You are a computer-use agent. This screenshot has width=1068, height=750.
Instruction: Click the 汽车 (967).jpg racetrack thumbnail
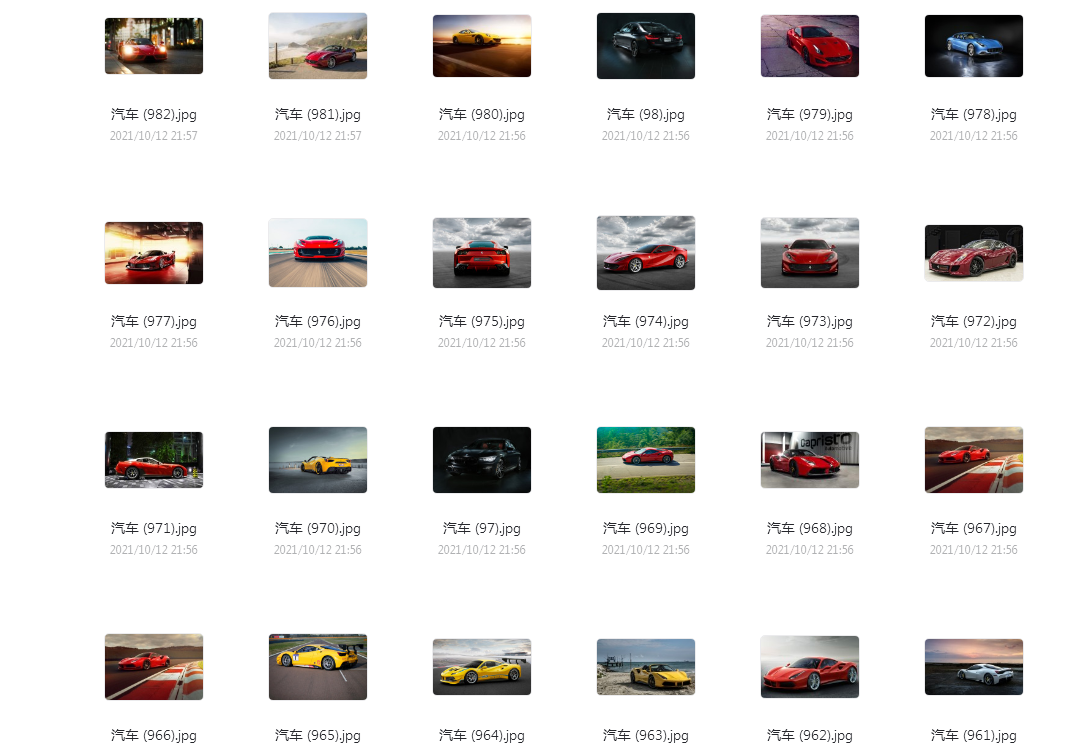pyautogui.click(x=974, y=460)
